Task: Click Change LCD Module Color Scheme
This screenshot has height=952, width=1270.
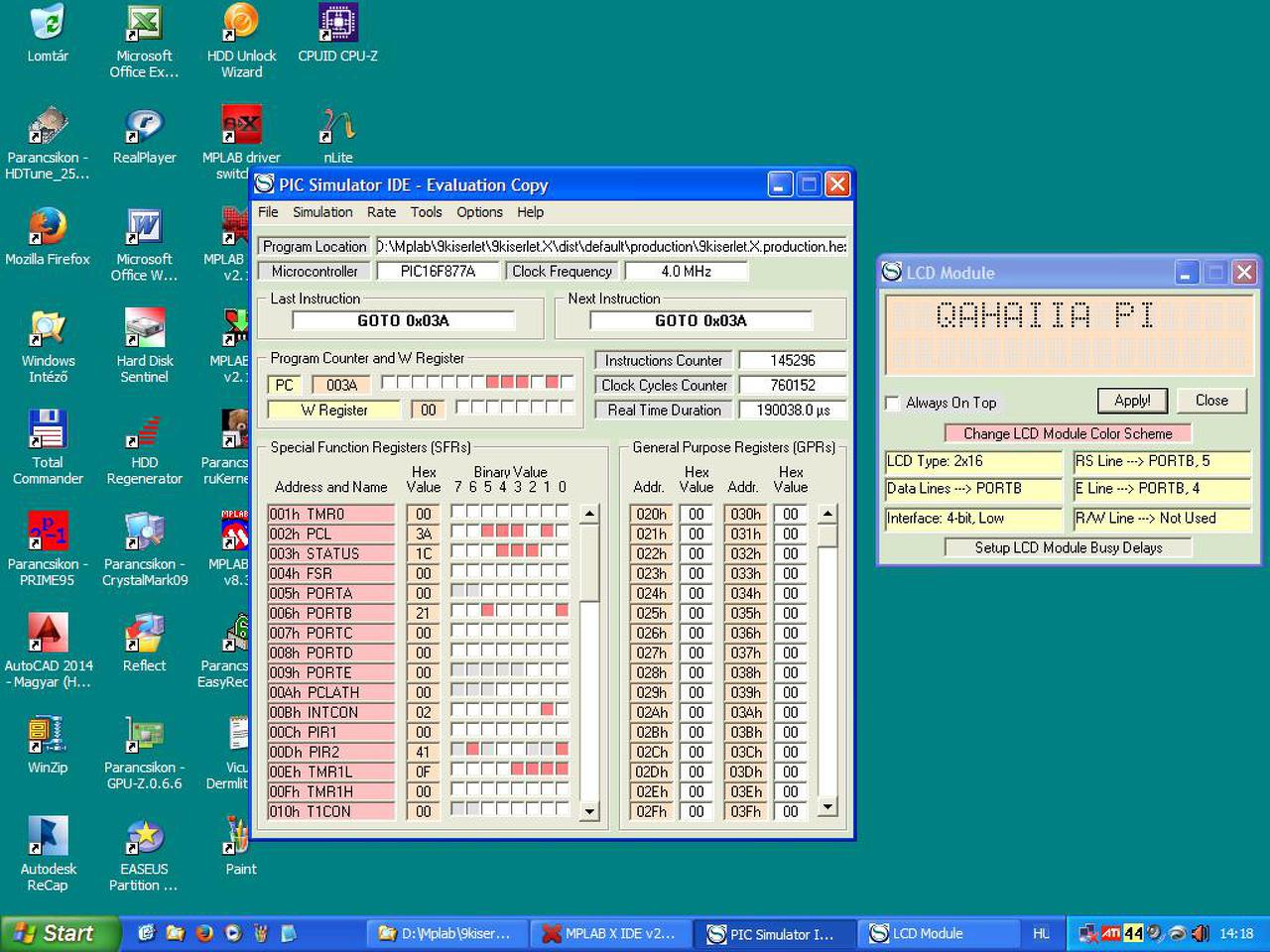Action: 1068,433
